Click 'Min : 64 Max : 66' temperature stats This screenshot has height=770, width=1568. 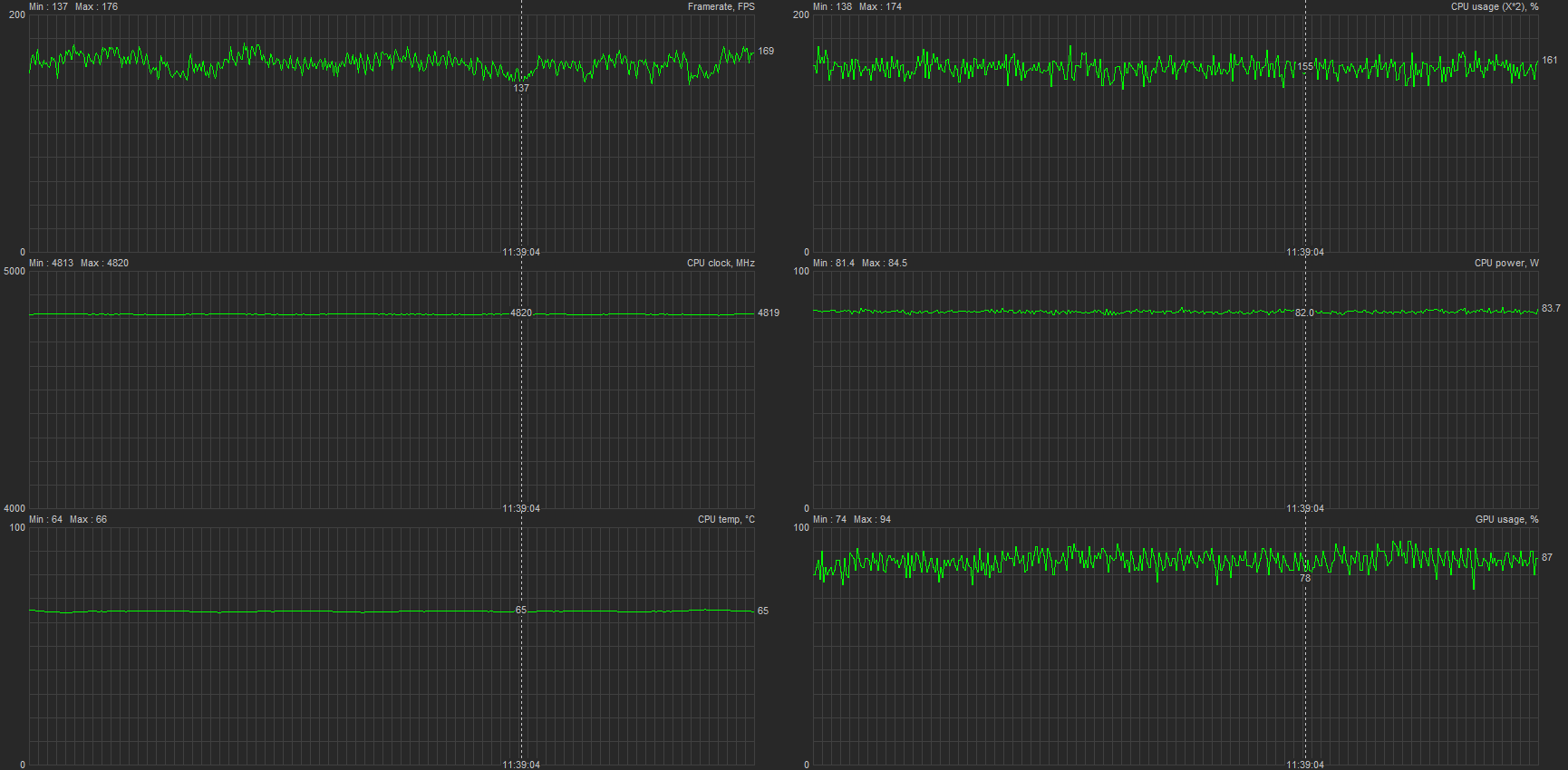pyautogui.click(x=68, y=520)
